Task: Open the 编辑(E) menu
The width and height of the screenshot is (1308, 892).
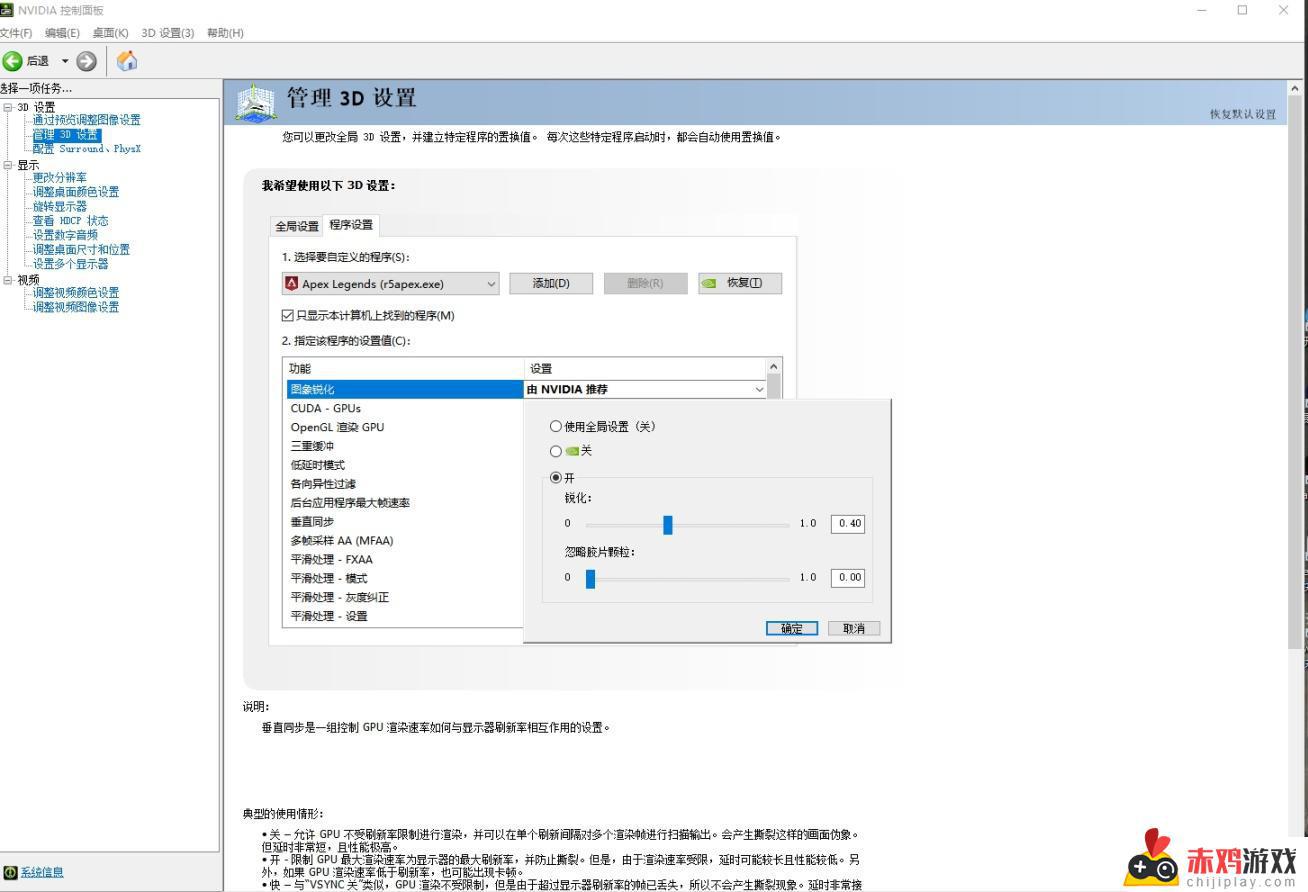Action: point(62,33)
